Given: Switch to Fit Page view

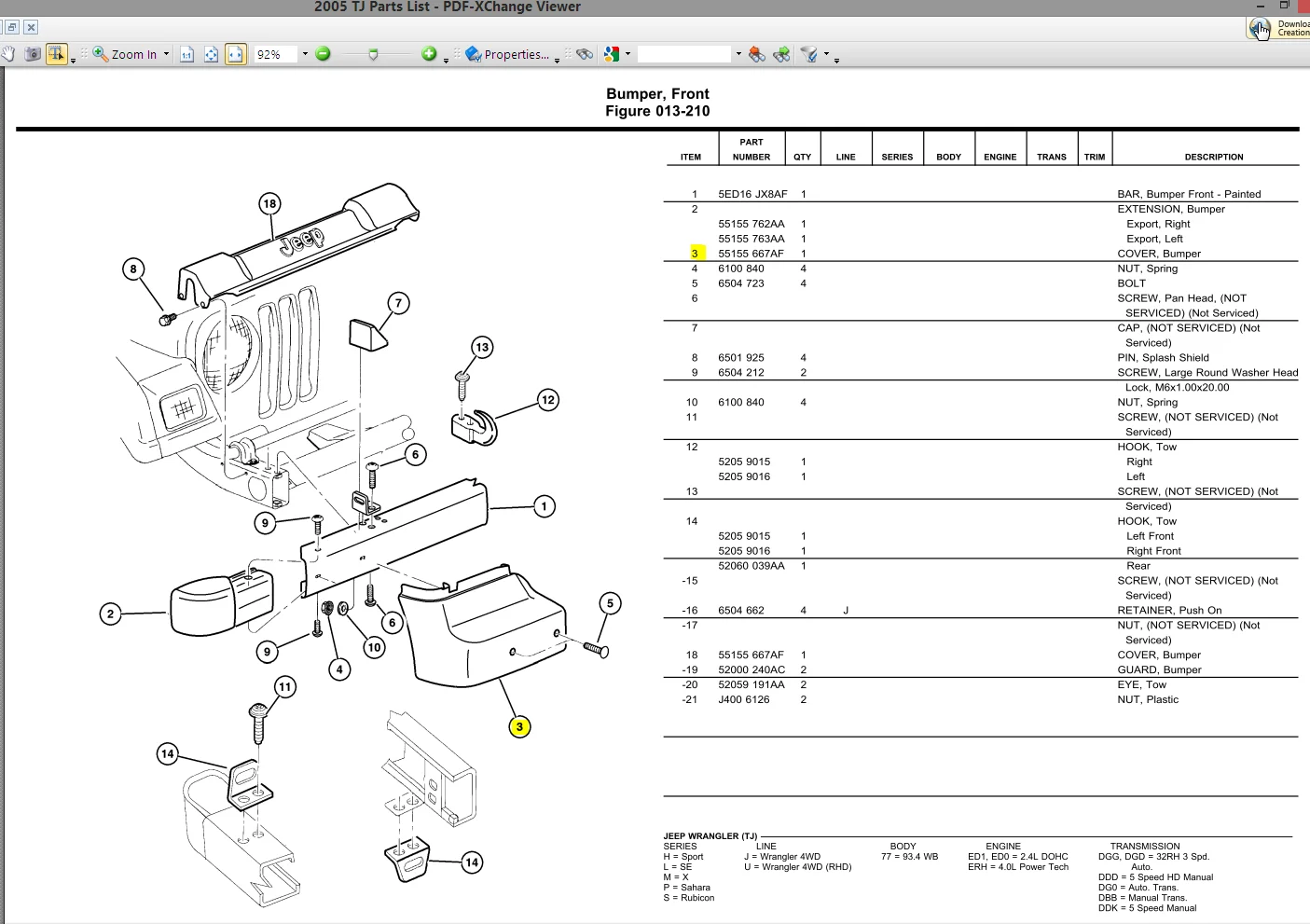Looking at the screenshot, I should (211, 54).
